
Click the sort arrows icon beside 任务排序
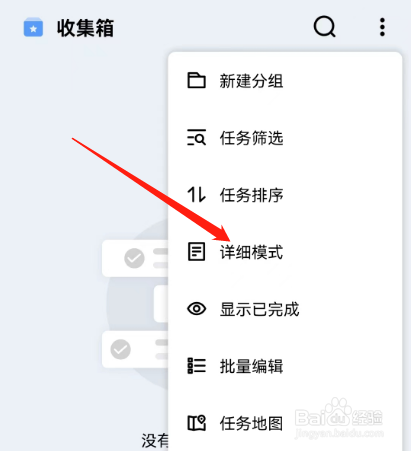196,195
